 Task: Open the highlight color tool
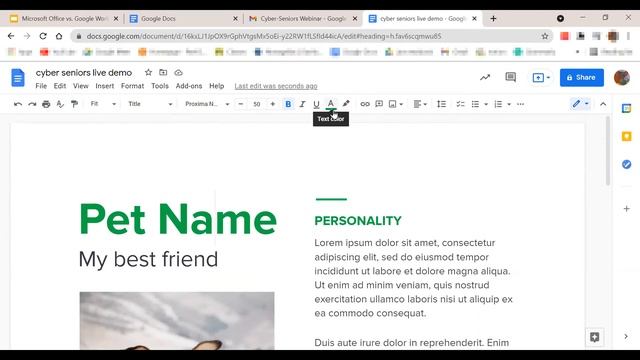tap(346, 104)
